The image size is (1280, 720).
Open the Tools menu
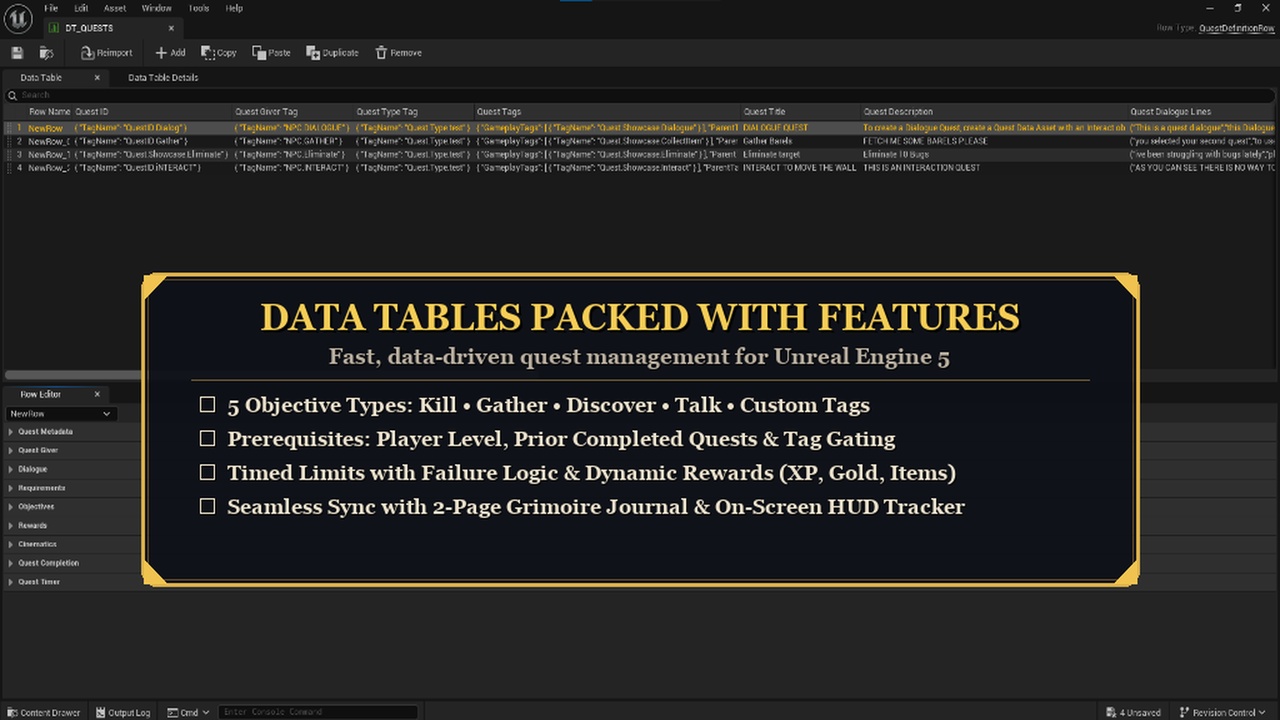[199, 8]
